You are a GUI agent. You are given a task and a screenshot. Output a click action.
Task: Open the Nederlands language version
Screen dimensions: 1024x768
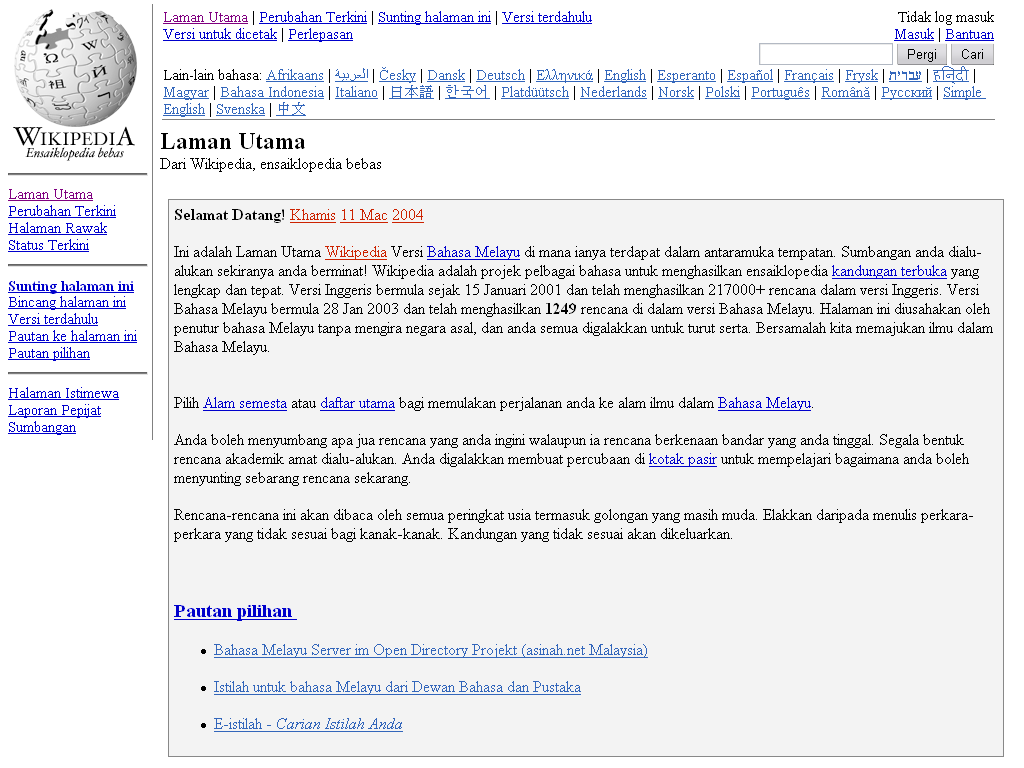coord(613,93)
